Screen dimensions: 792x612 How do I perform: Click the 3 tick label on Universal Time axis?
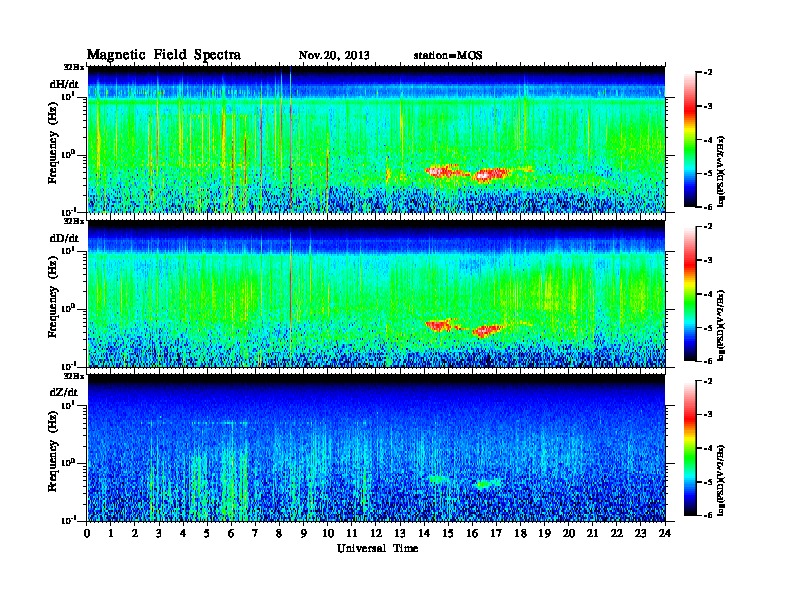pos(159,534)
